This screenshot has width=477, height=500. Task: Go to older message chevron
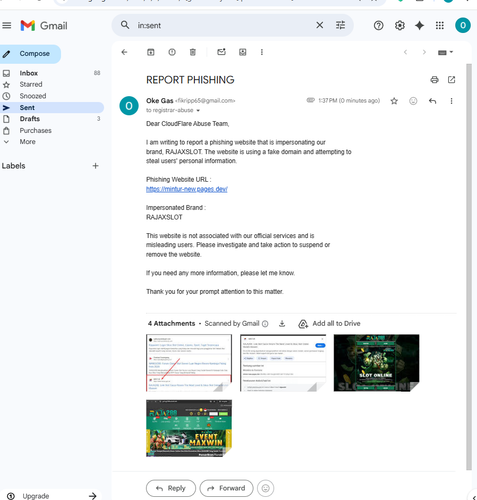tap(424, 52)
